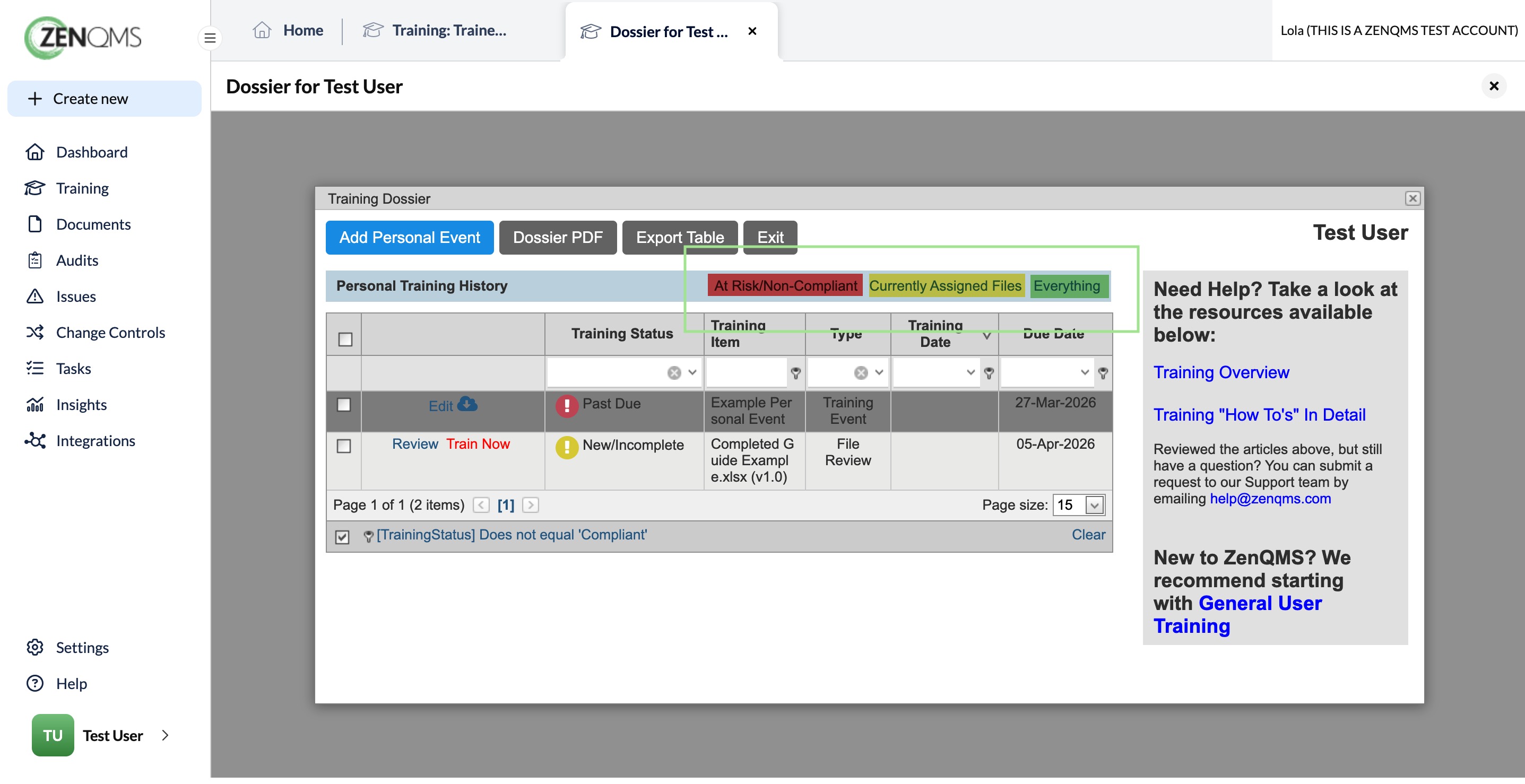Open the Training Item column filter icon
1525x784 pixels.
pos(795,373)
